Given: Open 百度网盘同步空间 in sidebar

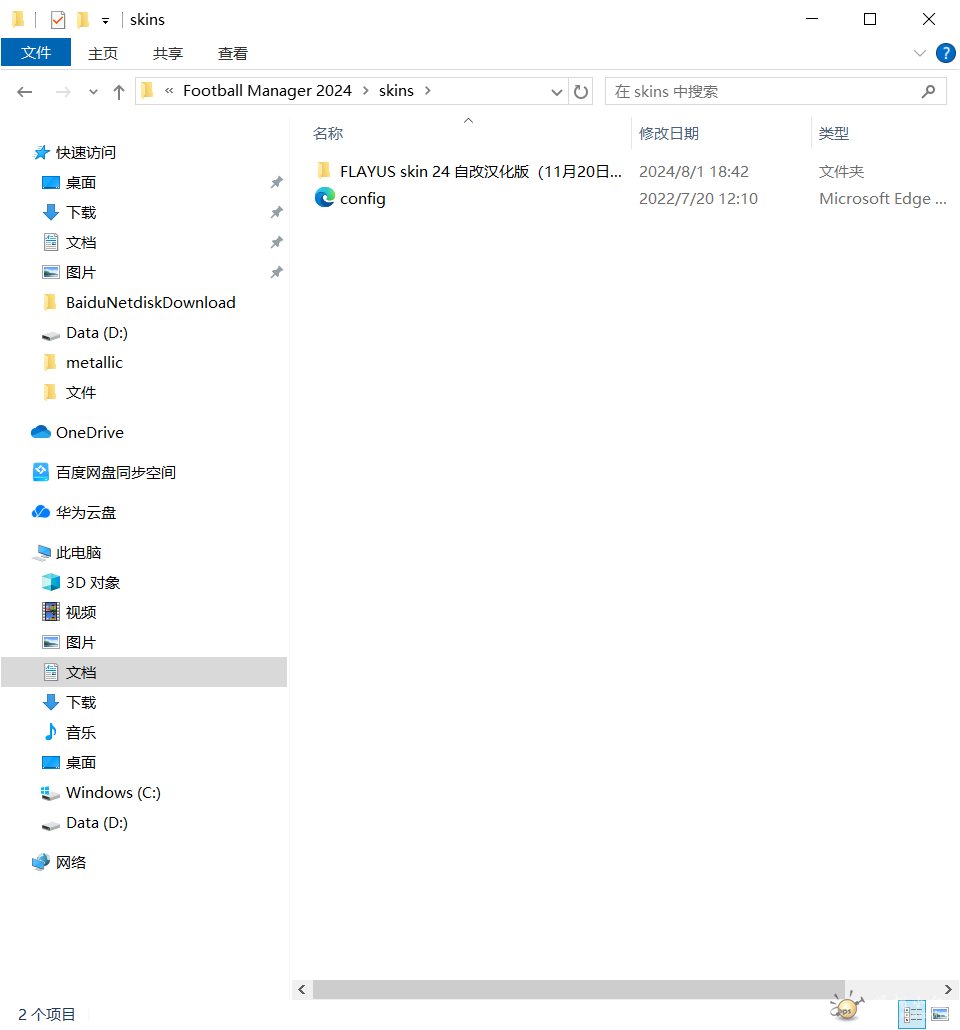Looking at the screenshot, I should (x=116, y=472).
